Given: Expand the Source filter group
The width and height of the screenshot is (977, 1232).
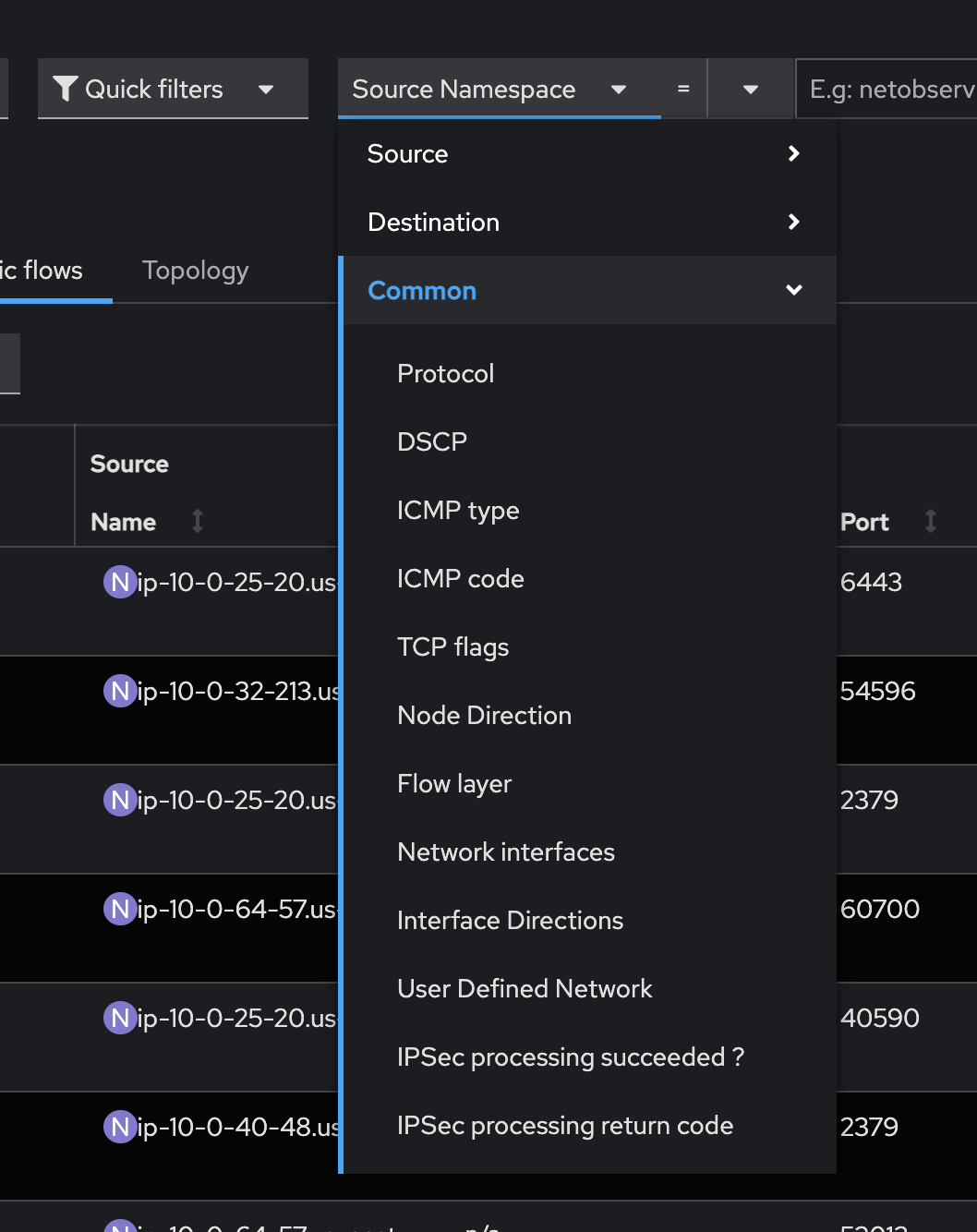Looking at the screenshot, I should [587, 153].
